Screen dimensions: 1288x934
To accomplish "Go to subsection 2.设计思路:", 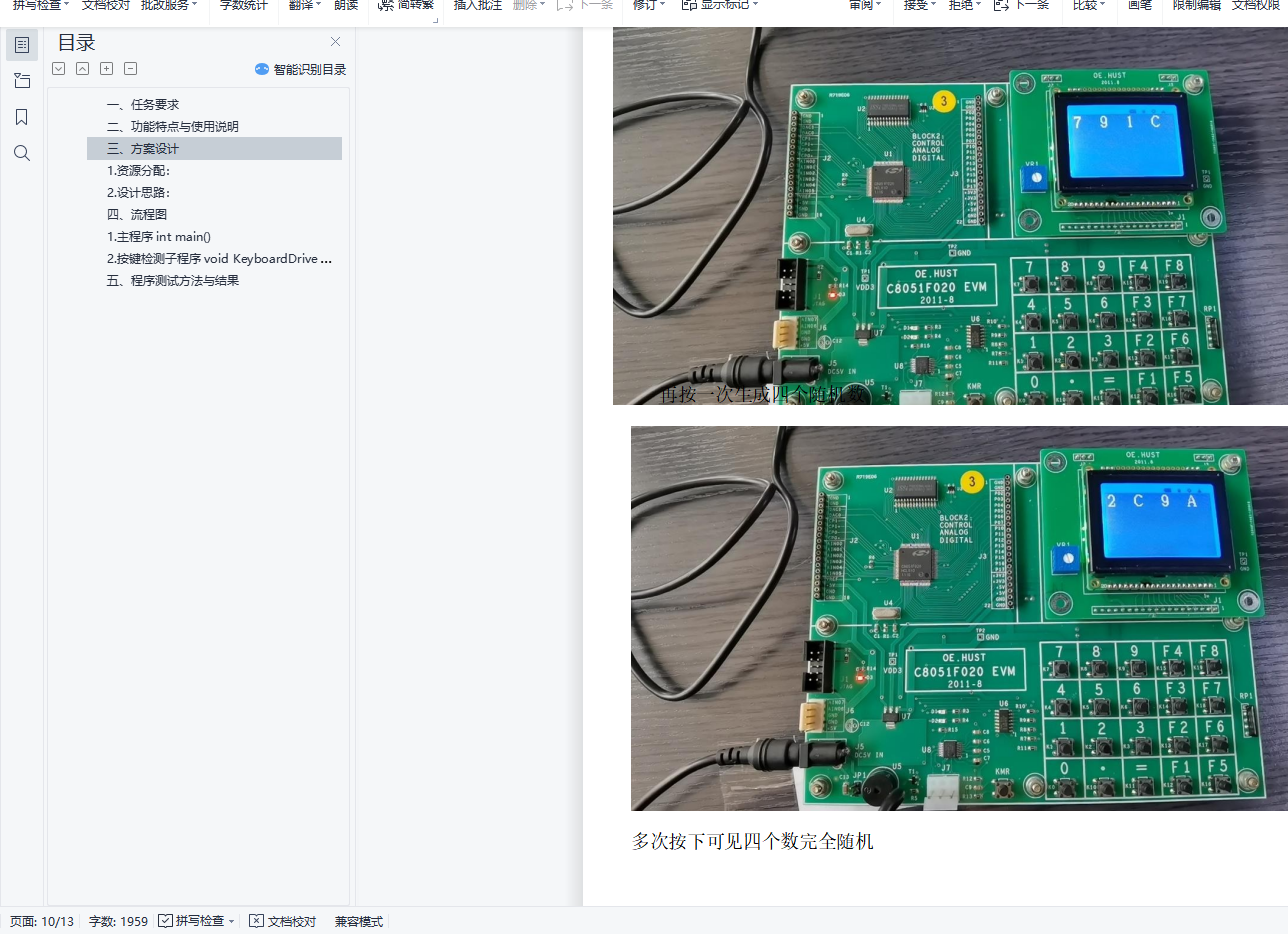I will (x=139, y=192).
